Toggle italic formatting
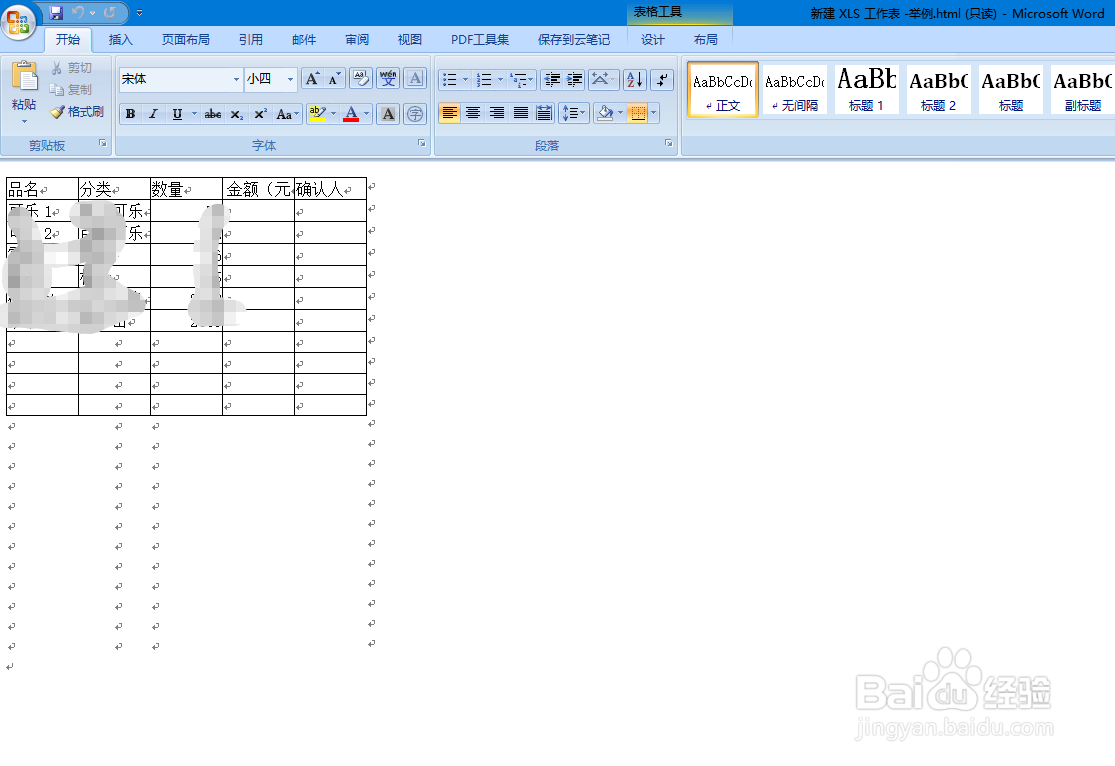The width and height of the screenshot is (1115, 766). coord(153,114)
